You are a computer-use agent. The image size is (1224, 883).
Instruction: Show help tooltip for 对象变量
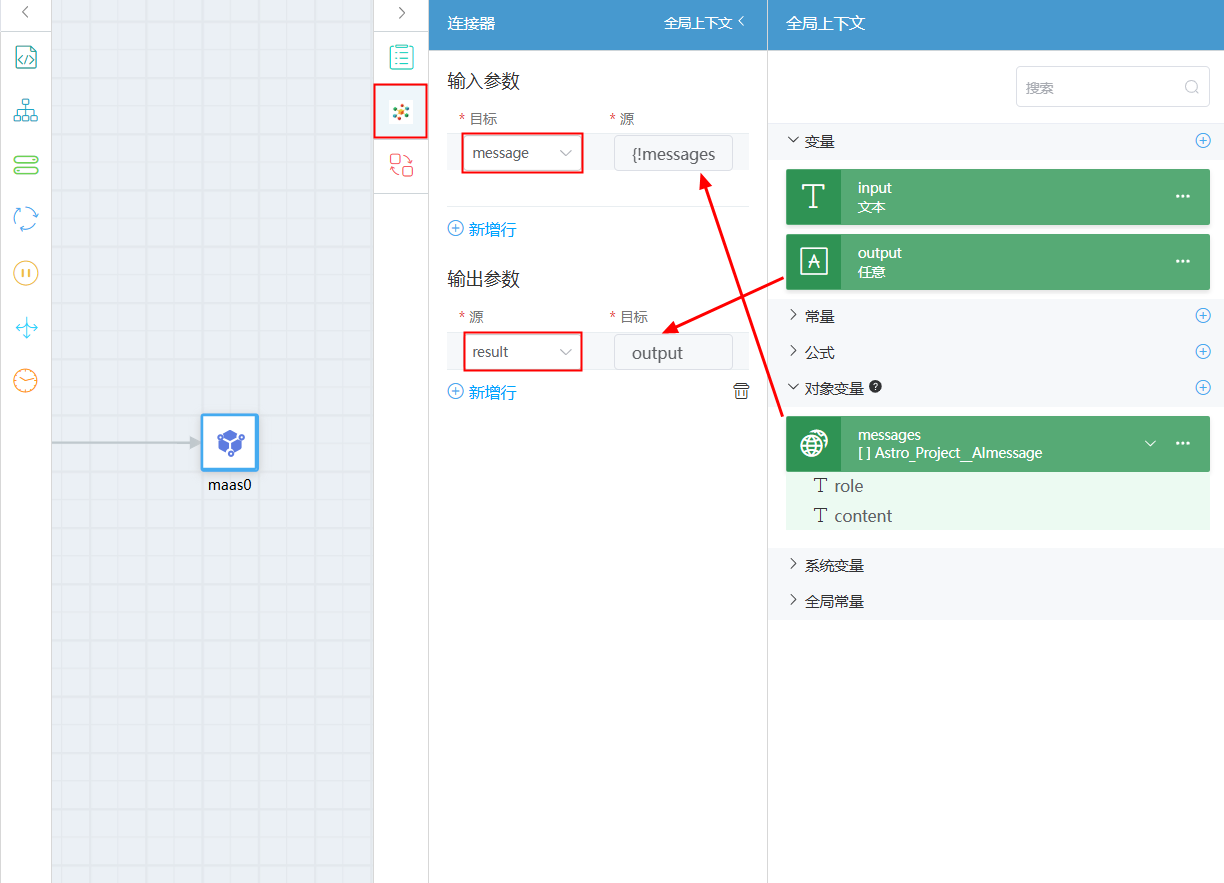pos(875,387)
